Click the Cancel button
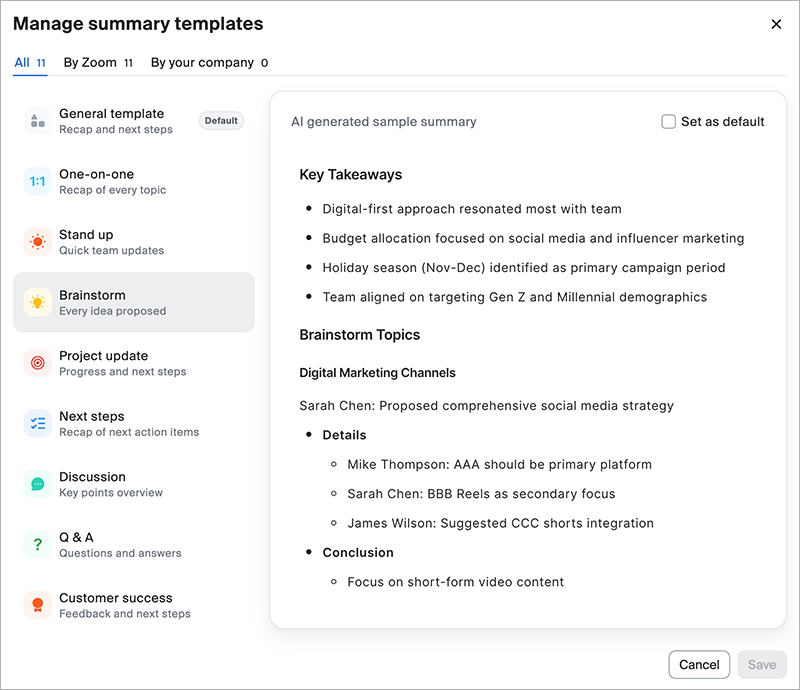Viewport: 800px width, 690px height. 699,664
